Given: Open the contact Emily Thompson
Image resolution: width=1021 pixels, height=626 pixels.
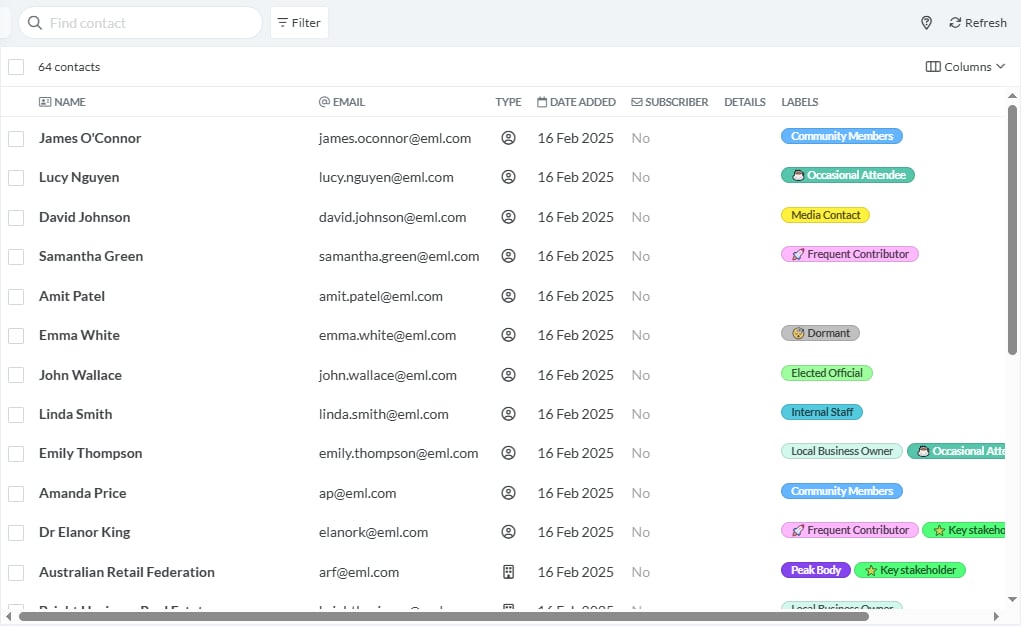Looking at the screenshot, I should [x=91, y=453].
